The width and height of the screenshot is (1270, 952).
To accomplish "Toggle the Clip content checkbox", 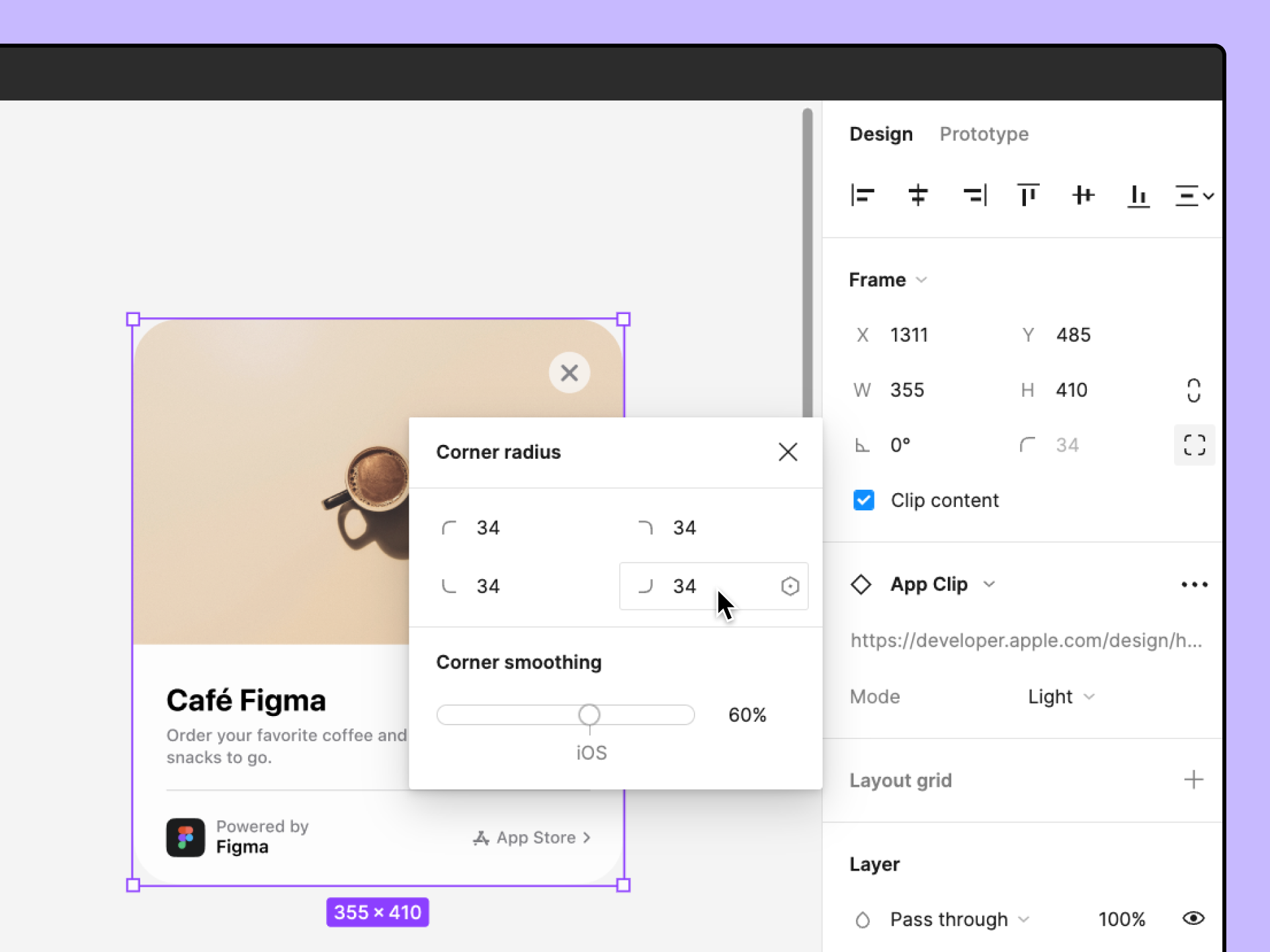I will click(x=863, y=500).
